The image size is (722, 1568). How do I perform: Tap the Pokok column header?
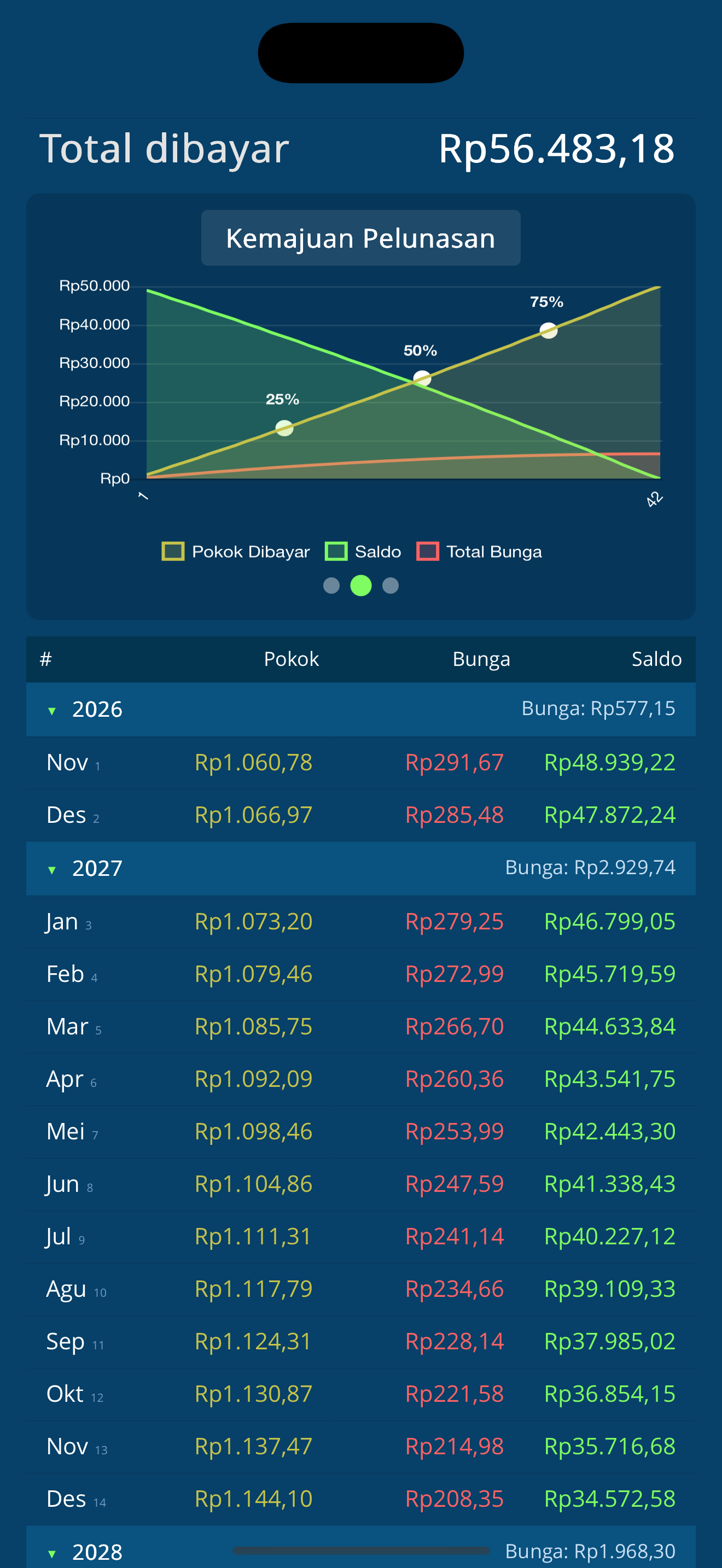[x=292, y=659]
